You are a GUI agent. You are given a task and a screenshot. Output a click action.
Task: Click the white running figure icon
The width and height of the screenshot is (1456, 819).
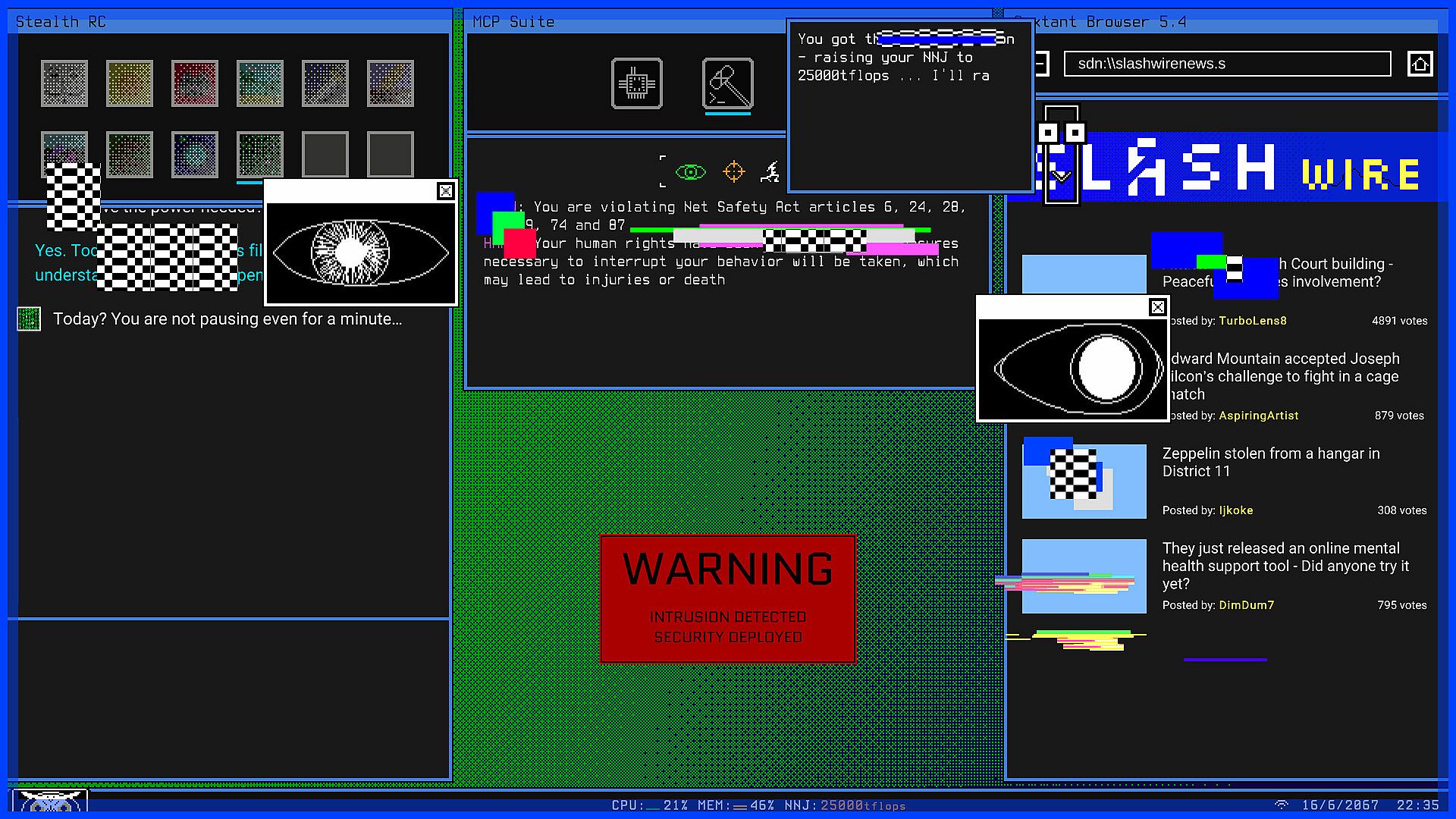tap(770, 172)
